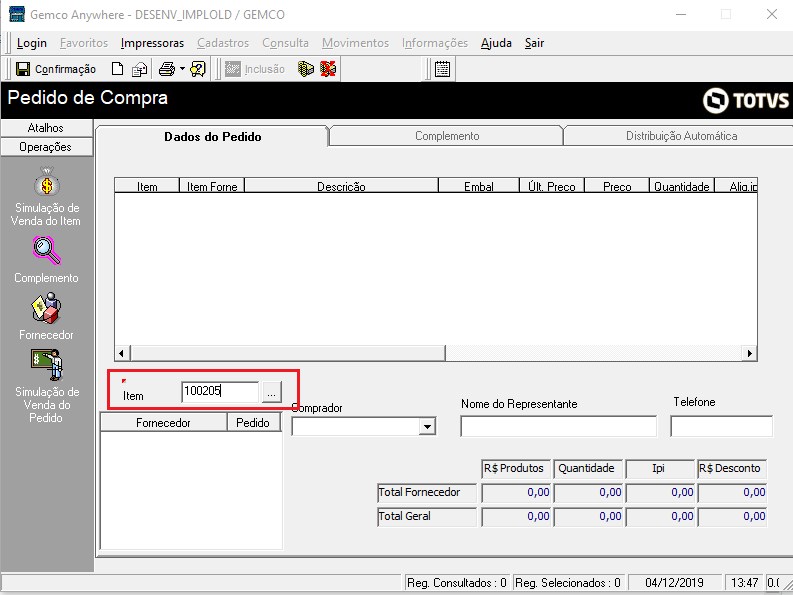
Task: Click the Item lookup ellipsis button
Action: (x=272, y=392)
